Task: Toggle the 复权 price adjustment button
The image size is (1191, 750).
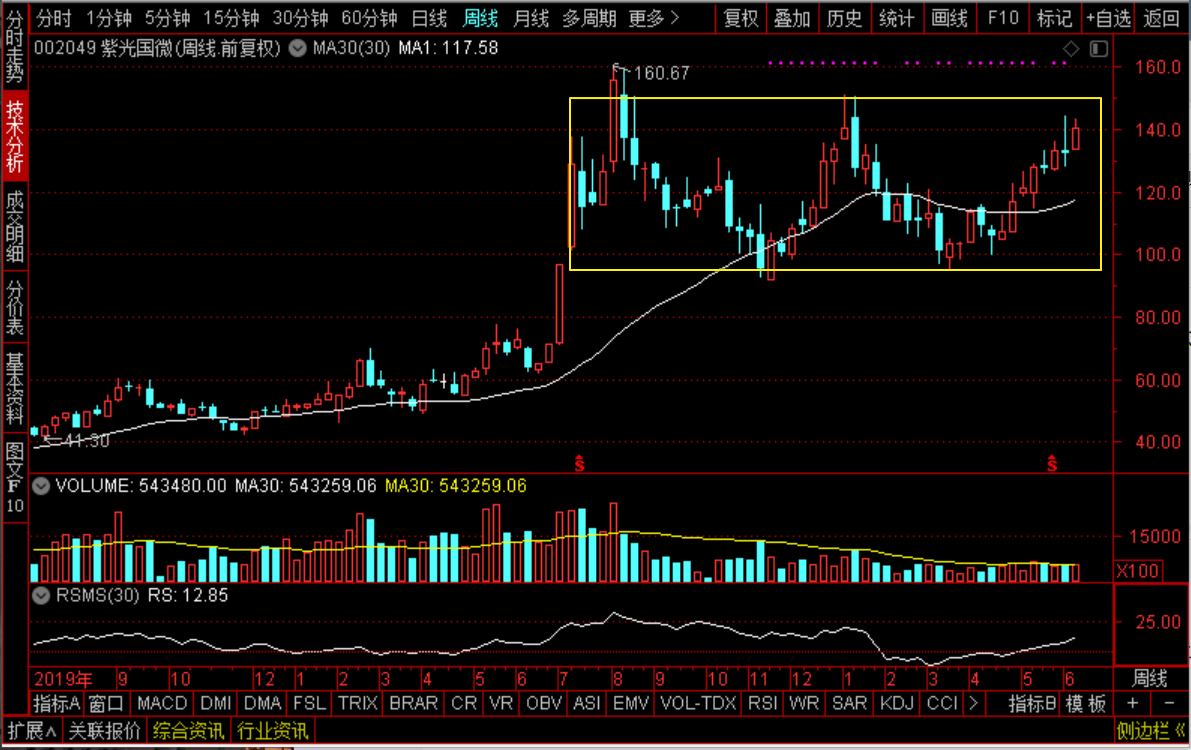Action: click(x=741, y=18)
